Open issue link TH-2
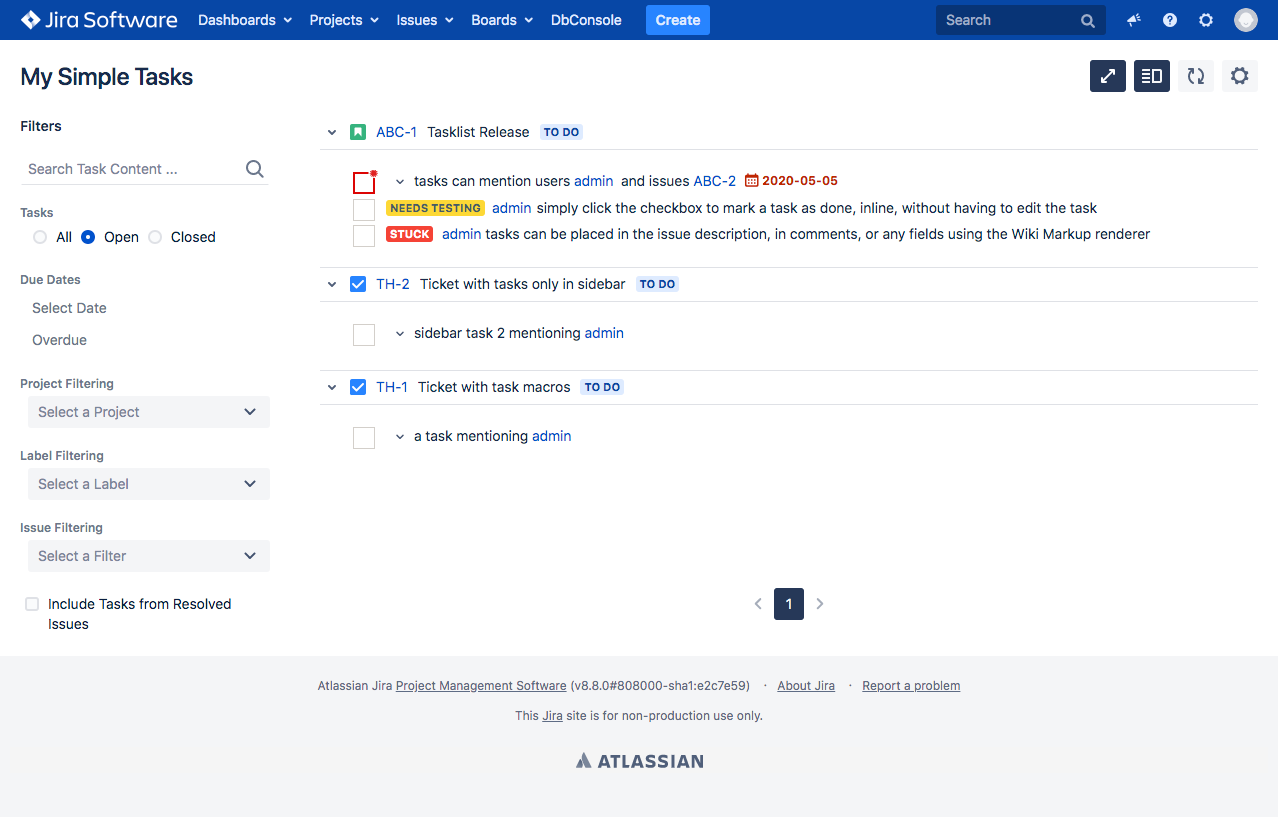The width and height of the screenshot is (1278, 817). (x=393, y=284)
